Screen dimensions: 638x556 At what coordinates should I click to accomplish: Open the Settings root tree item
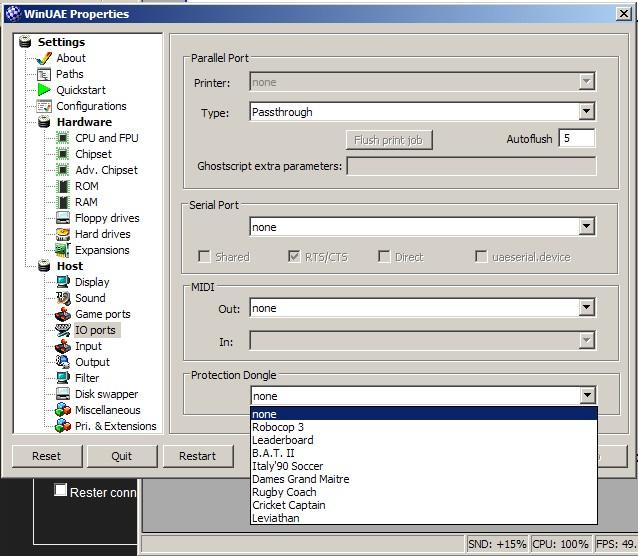tap(61, 42)
